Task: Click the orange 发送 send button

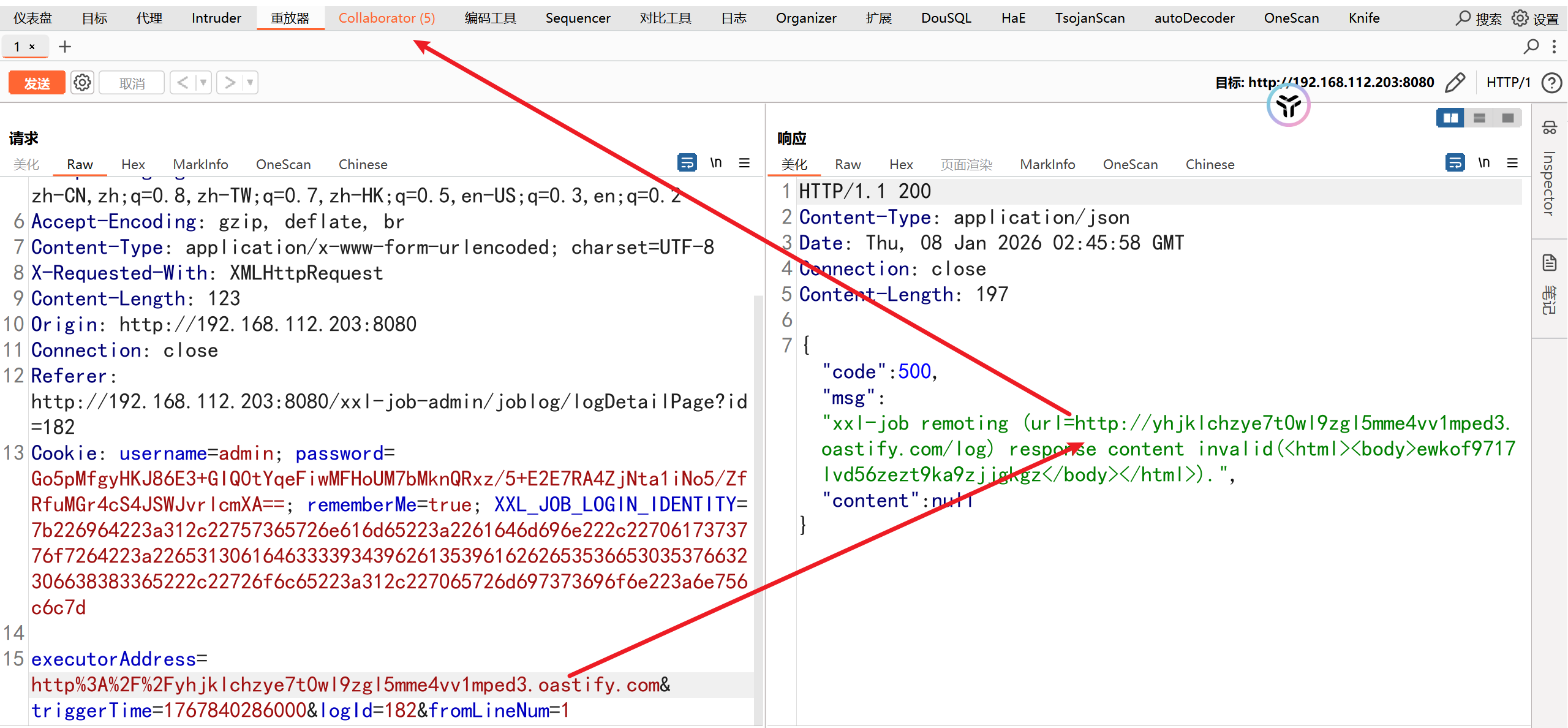Action: 37,83
